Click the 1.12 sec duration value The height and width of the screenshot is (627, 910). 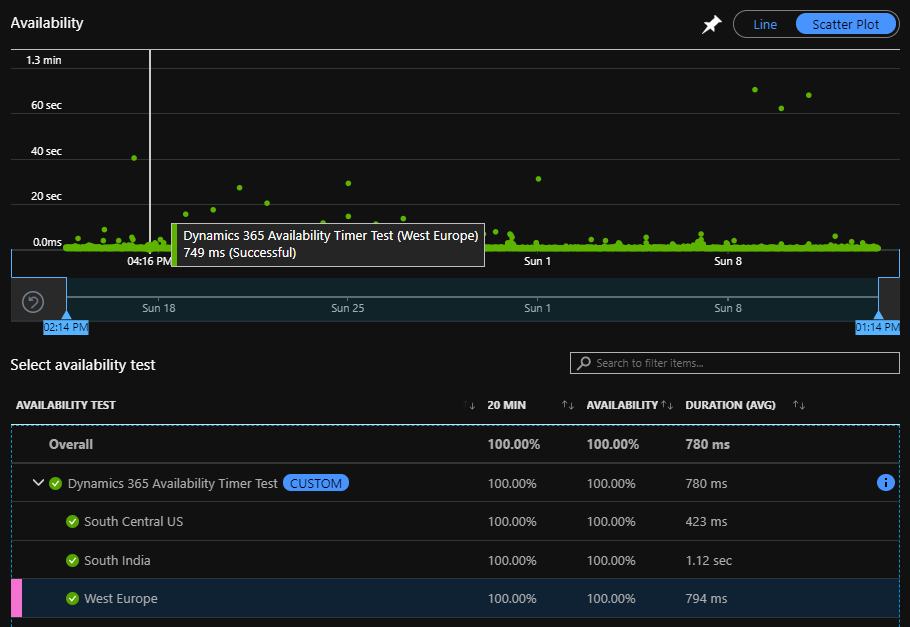[x=709, y=560]
